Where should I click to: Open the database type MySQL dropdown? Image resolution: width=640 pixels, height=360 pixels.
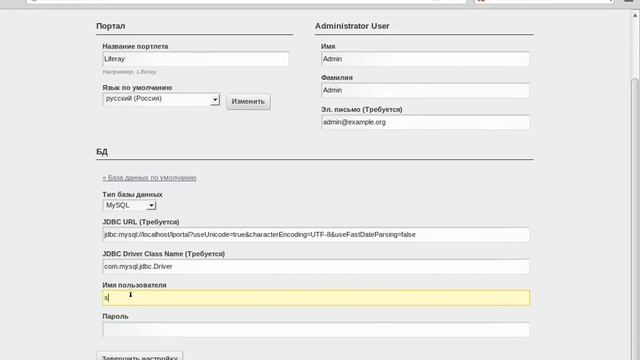click(129, 205)
